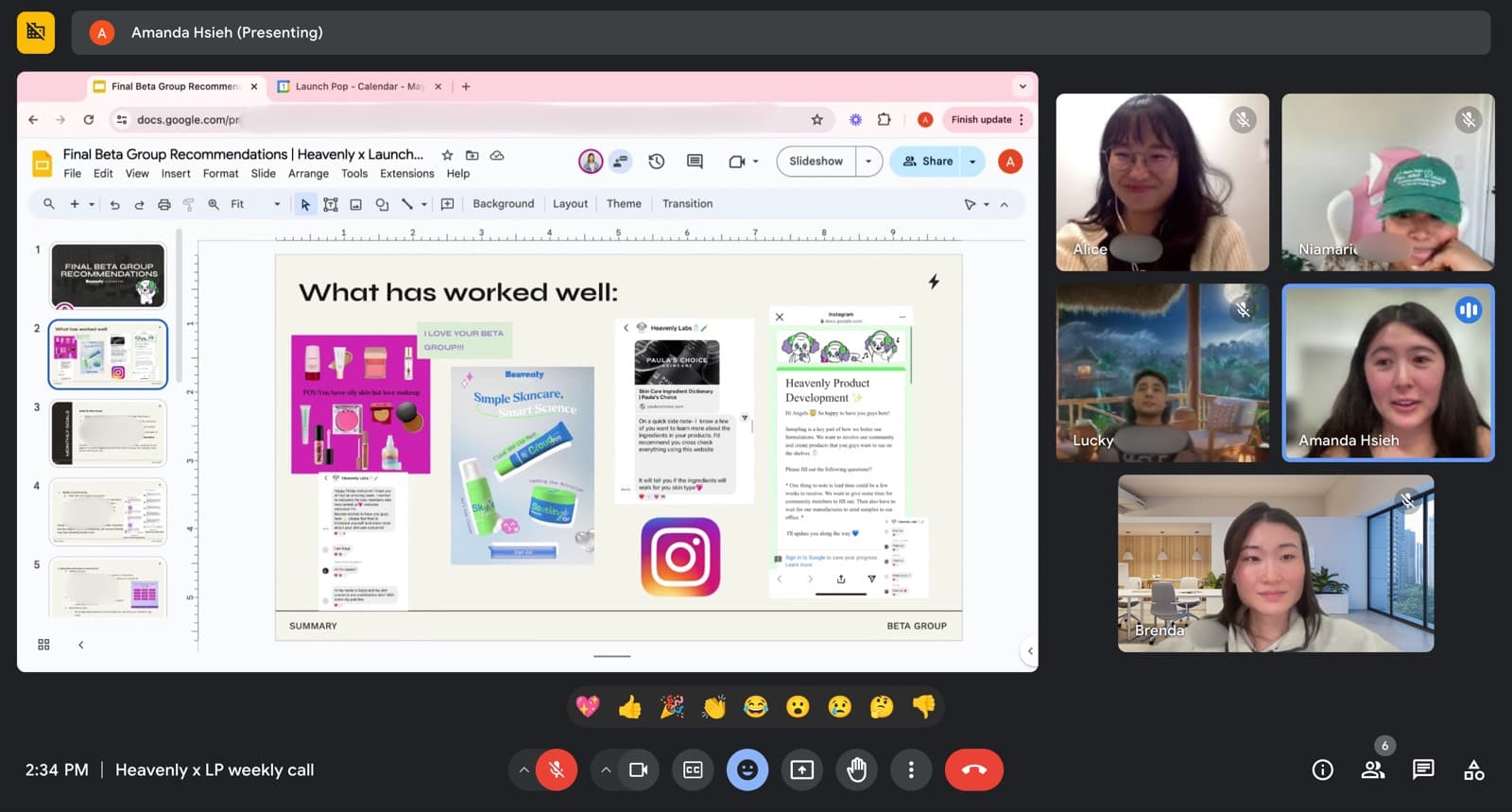Screen dimensions: 1512x812
Task: Toggle the emoji reactions bar
Action: (x=747, y=769)
